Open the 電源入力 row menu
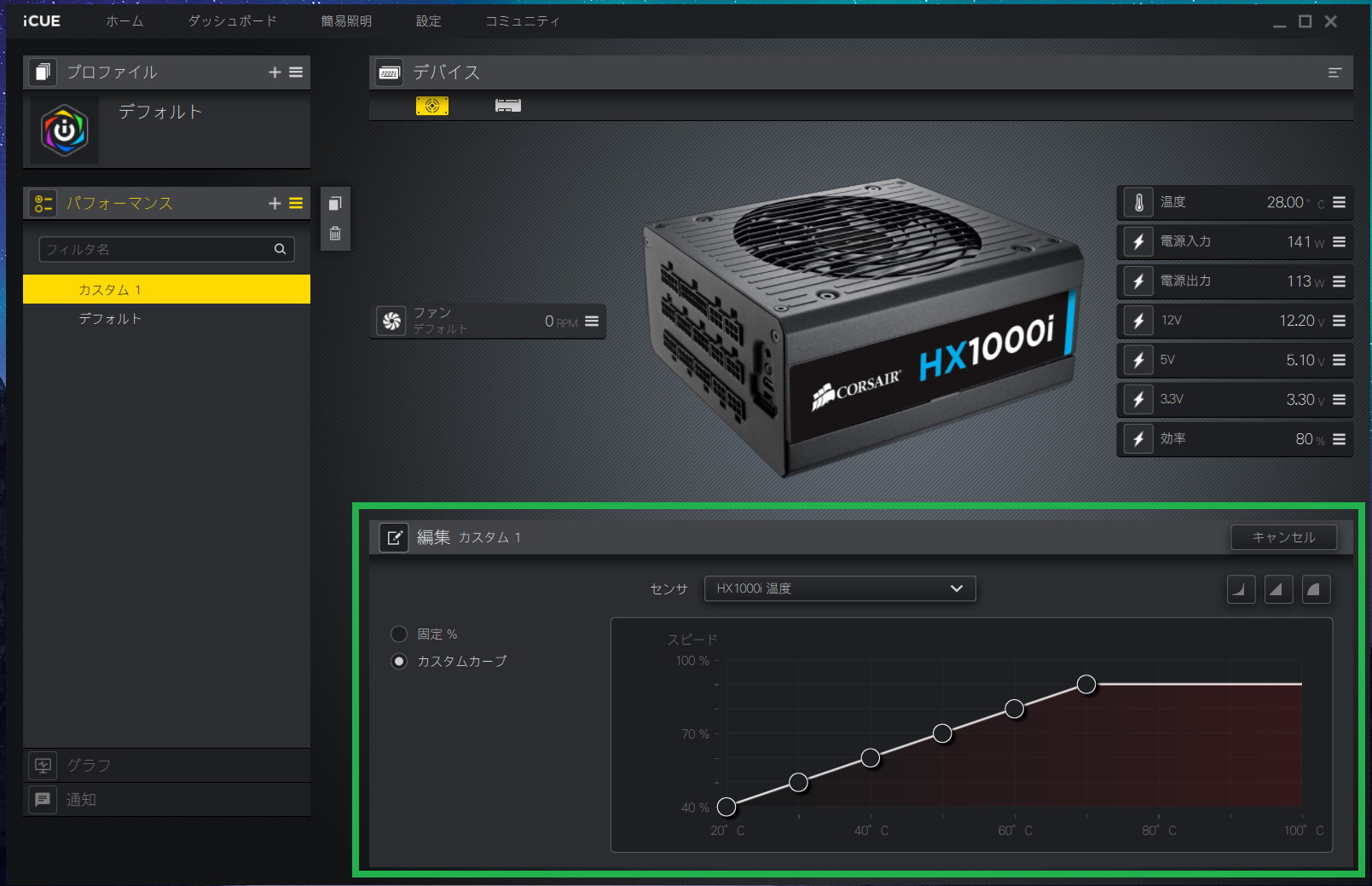 tap(1340, 241)
